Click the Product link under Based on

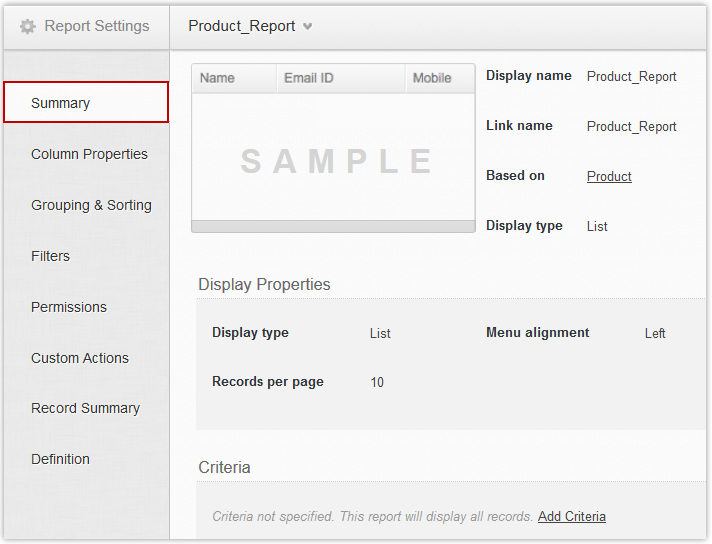point(609,176)
